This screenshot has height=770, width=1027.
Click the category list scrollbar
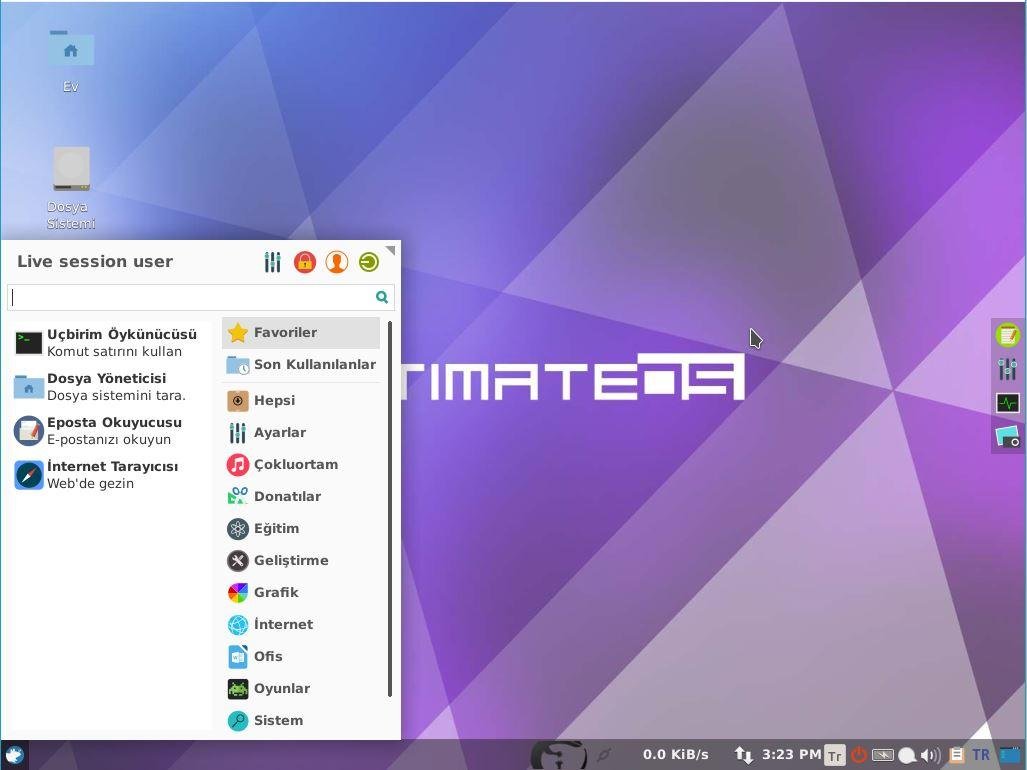pos(390,509)
